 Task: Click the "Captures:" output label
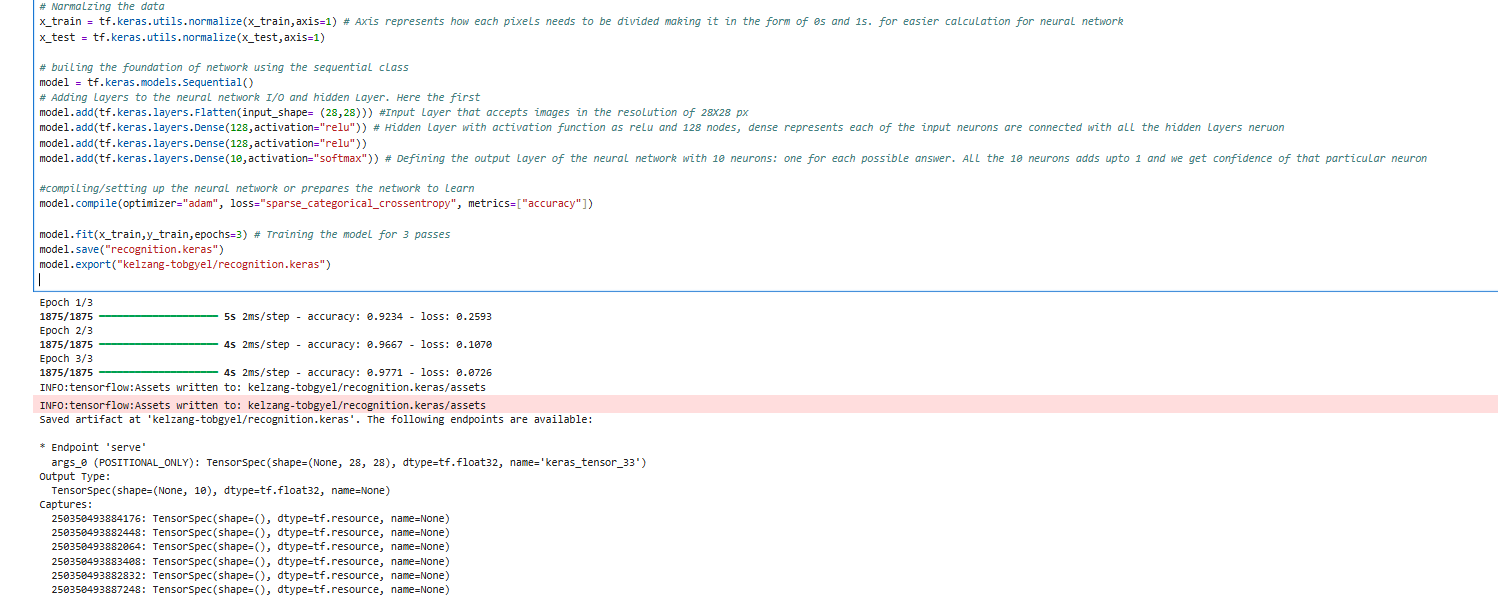(x=66, y=505)
